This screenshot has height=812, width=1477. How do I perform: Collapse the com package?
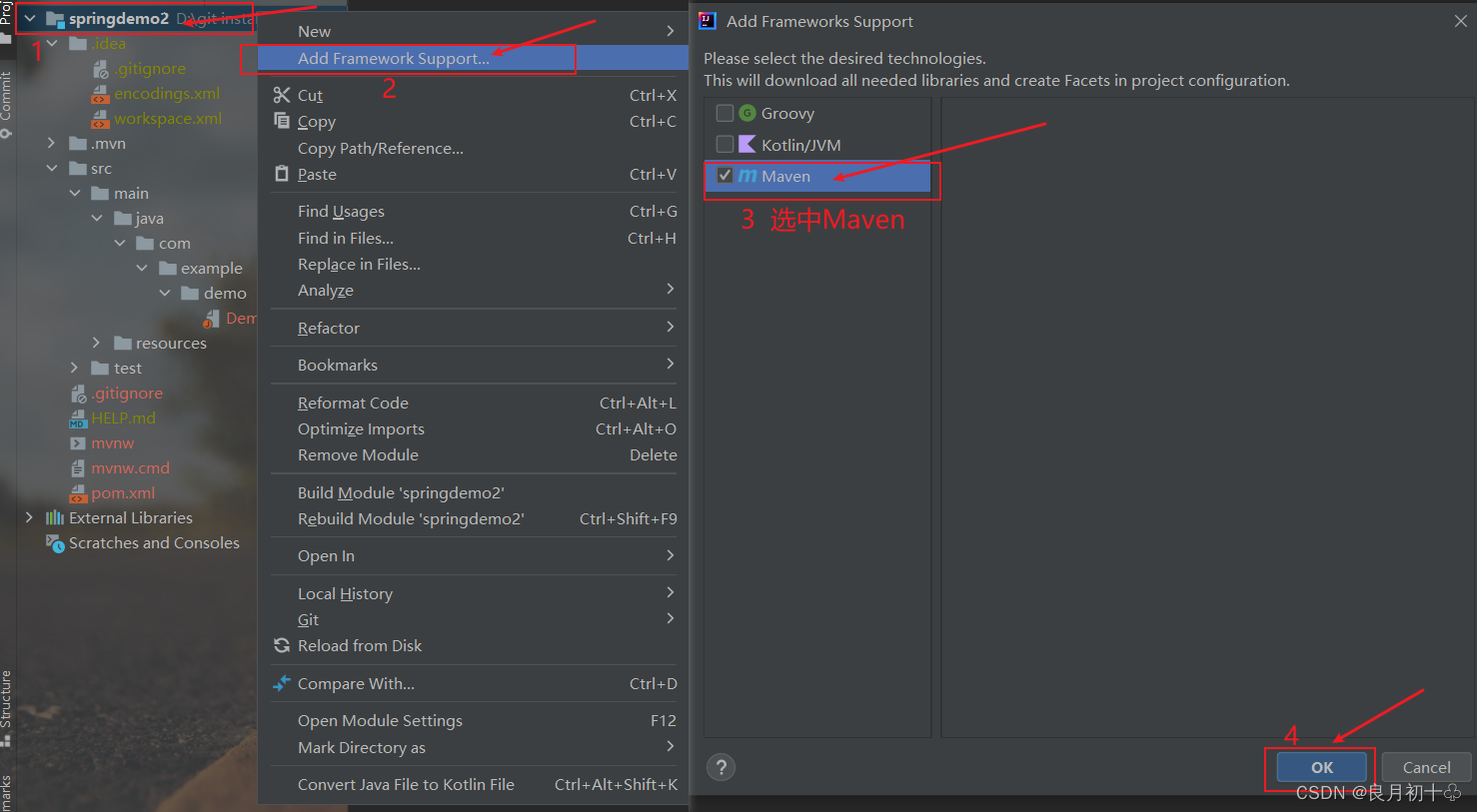click(120, 243)
